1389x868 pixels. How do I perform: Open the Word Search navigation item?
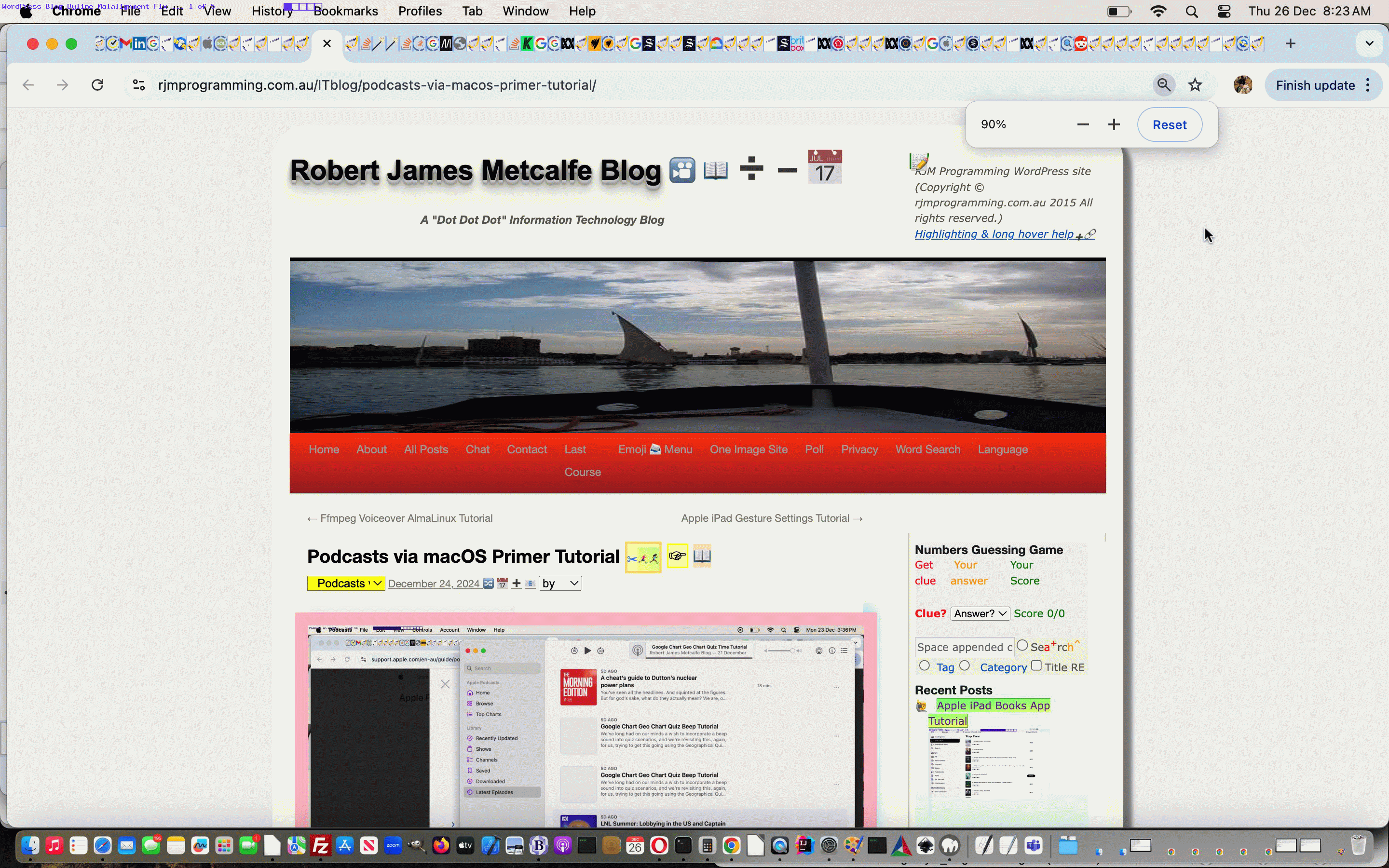pos(927,449)
